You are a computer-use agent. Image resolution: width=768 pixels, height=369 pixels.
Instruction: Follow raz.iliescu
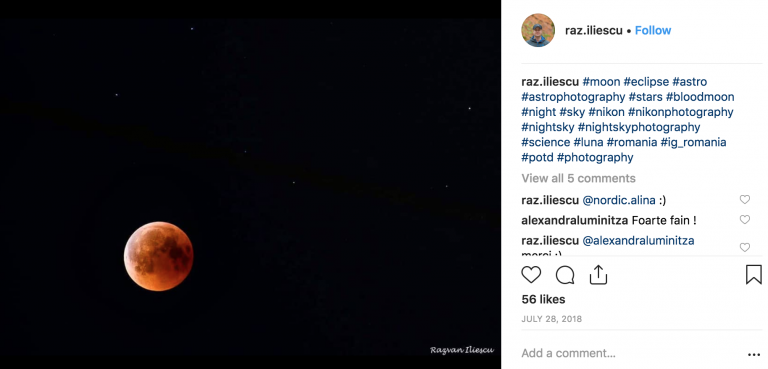(653, 30)
